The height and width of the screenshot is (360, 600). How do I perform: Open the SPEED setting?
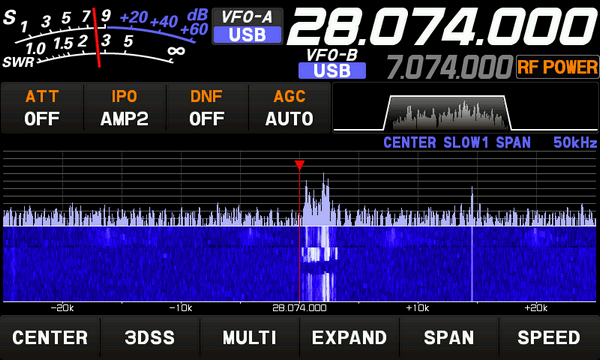coord(549,337)
